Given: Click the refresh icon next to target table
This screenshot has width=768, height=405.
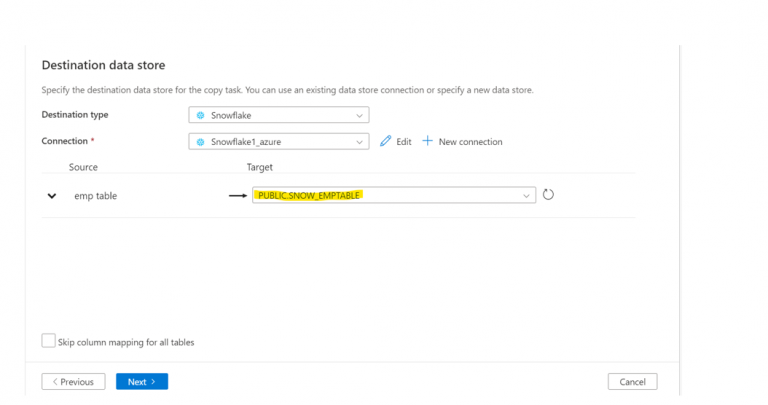Looking at the screenshot, I should coord(548,195).
